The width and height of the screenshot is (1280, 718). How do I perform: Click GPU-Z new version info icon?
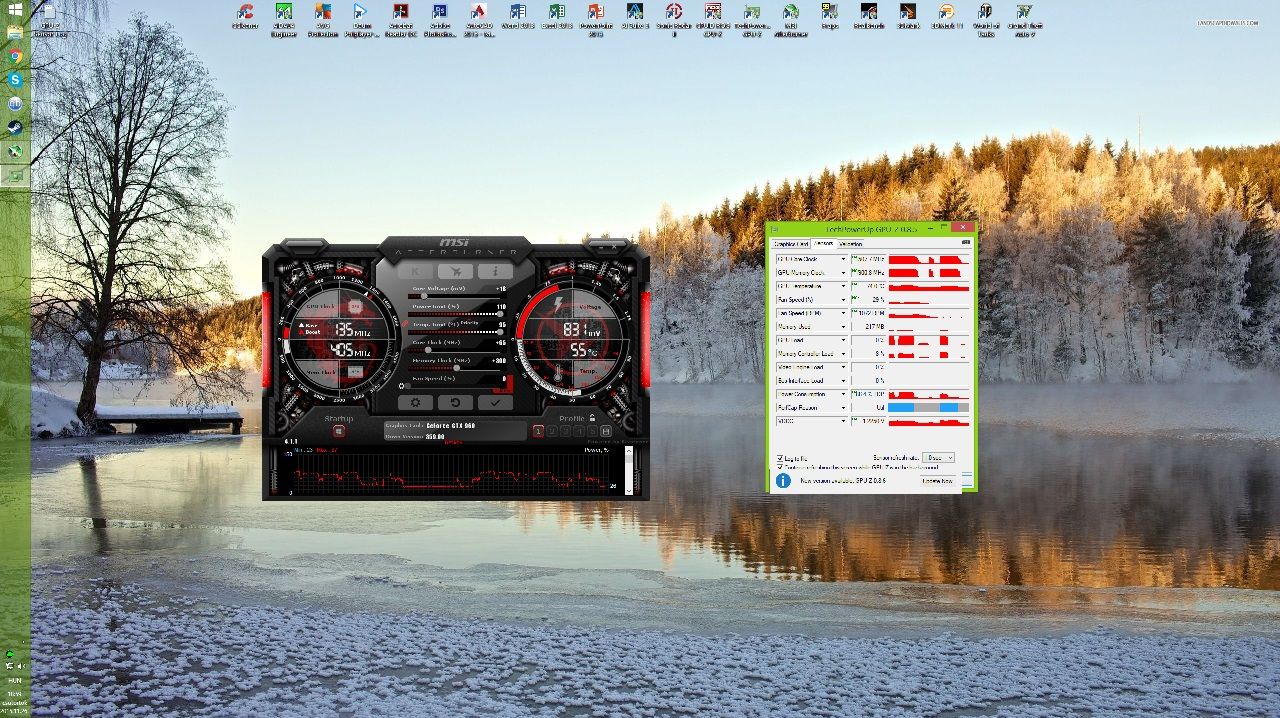pos(783,481)
